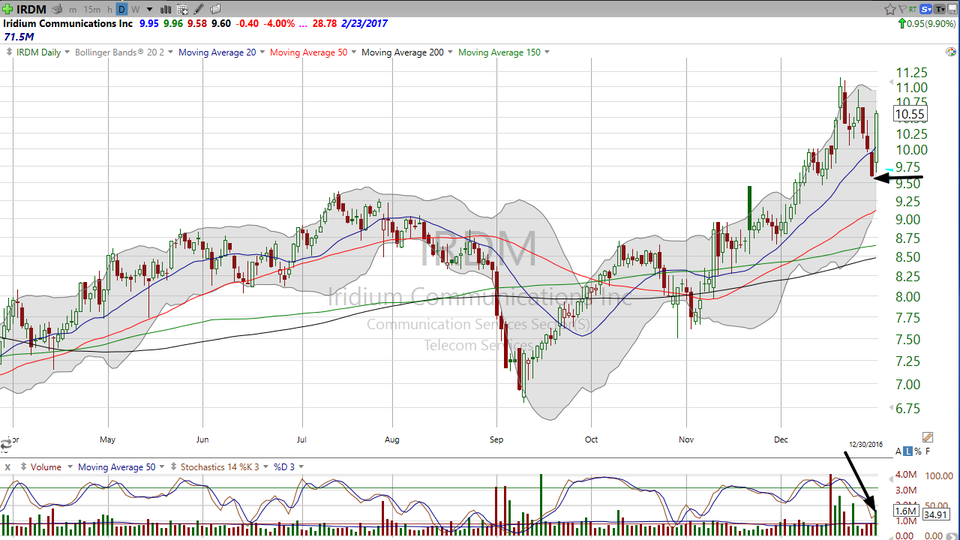Screen dimensions: 960x540
Task: Open the Stochastics 14 %K 3 dropdown
Action: click(x=266, y=467)
